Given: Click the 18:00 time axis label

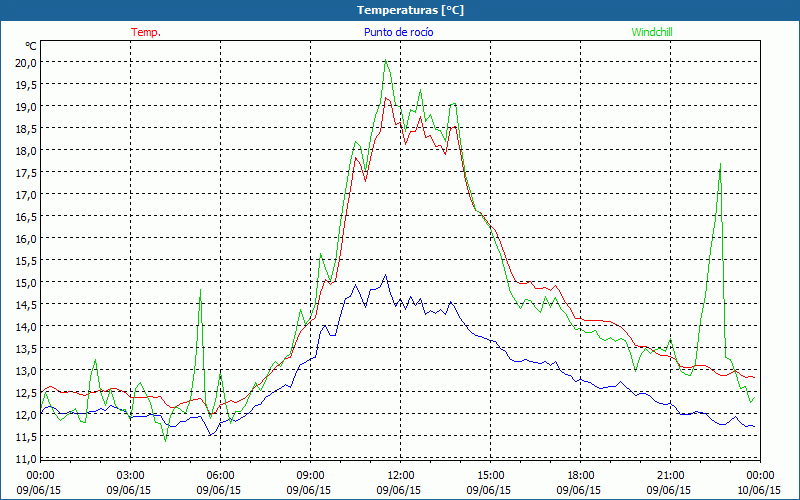Looking at the screenshot, I should [580, 476].
